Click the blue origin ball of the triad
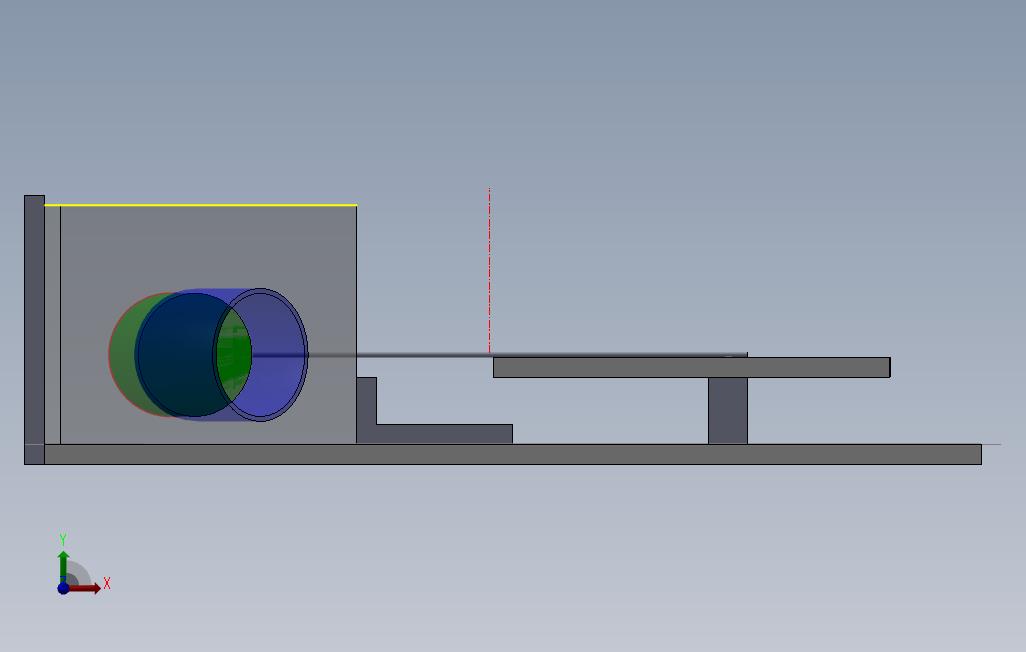Viewport: 1026px width, 652px height. pyautogui.click(x=63, y=588)
